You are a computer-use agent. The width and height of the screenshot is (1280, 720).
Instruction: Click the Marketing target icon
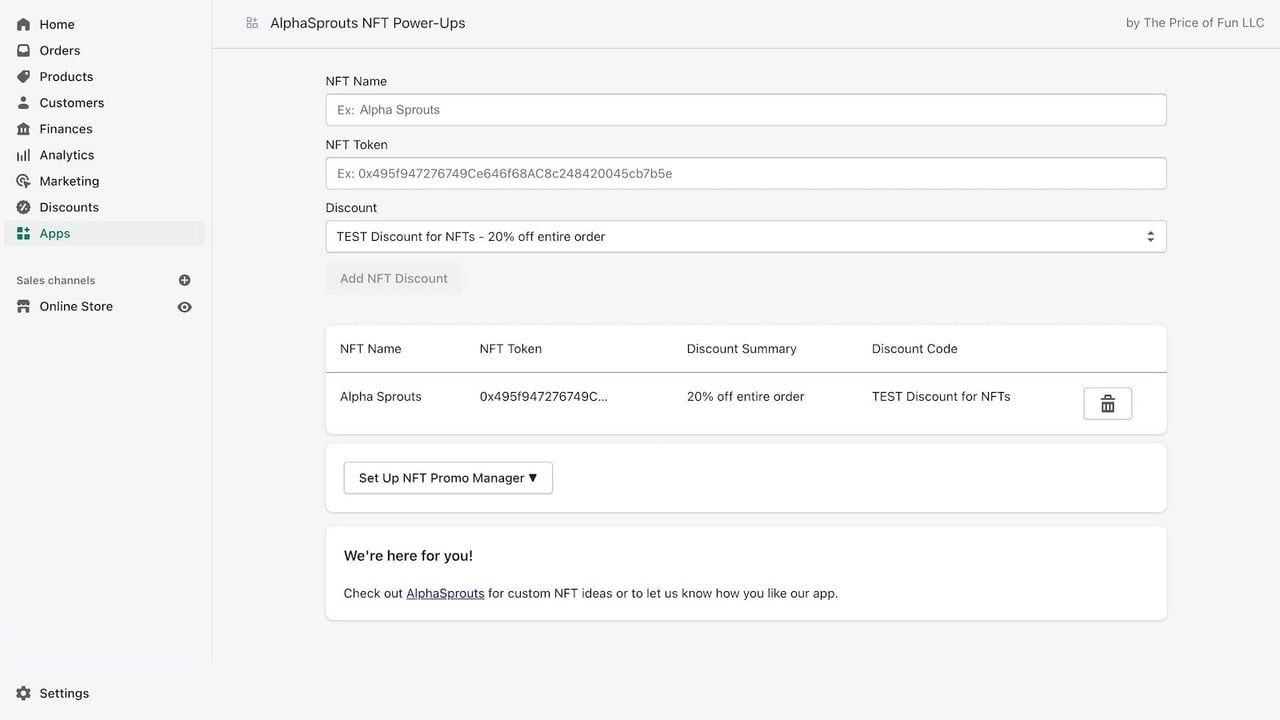point(23,181)
